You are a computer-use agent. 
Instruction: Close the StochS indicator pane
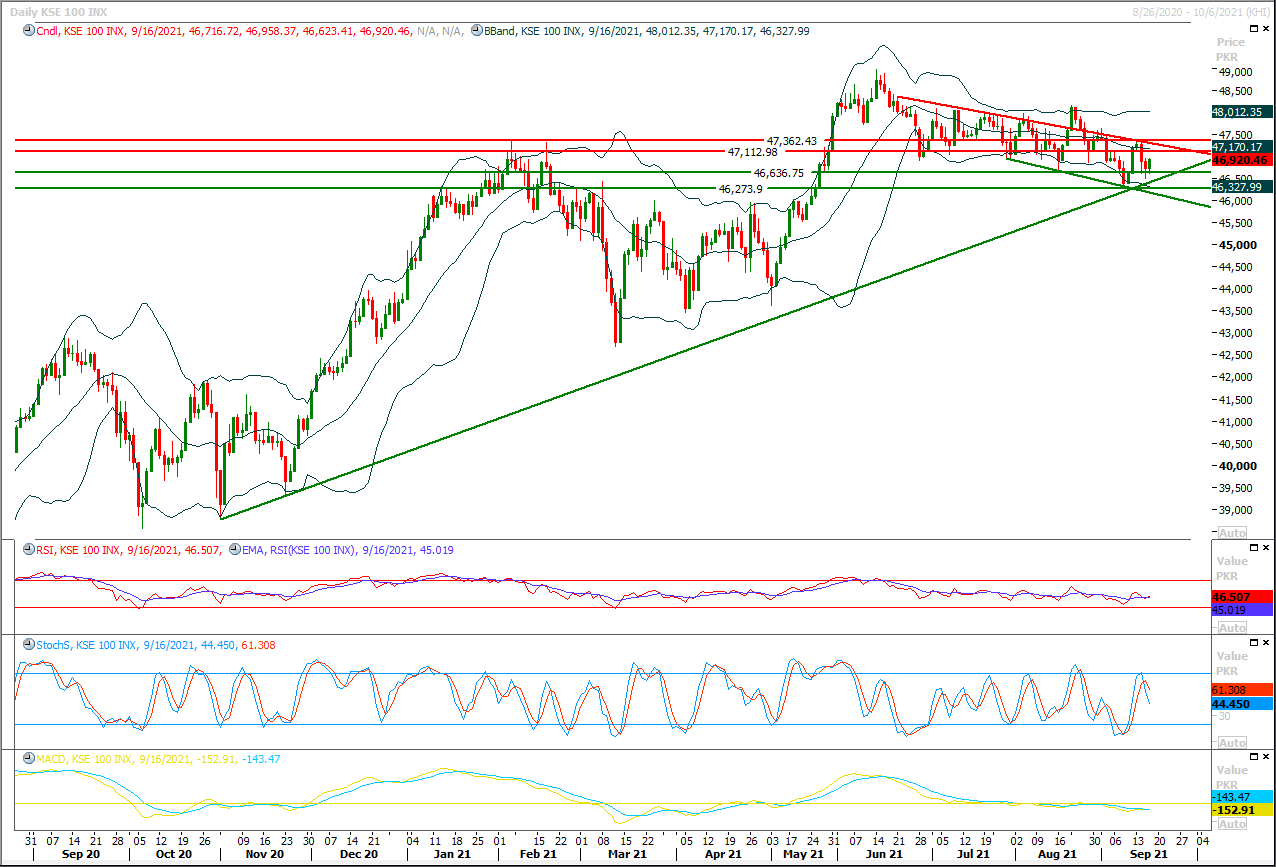(x=1266, y=643)
